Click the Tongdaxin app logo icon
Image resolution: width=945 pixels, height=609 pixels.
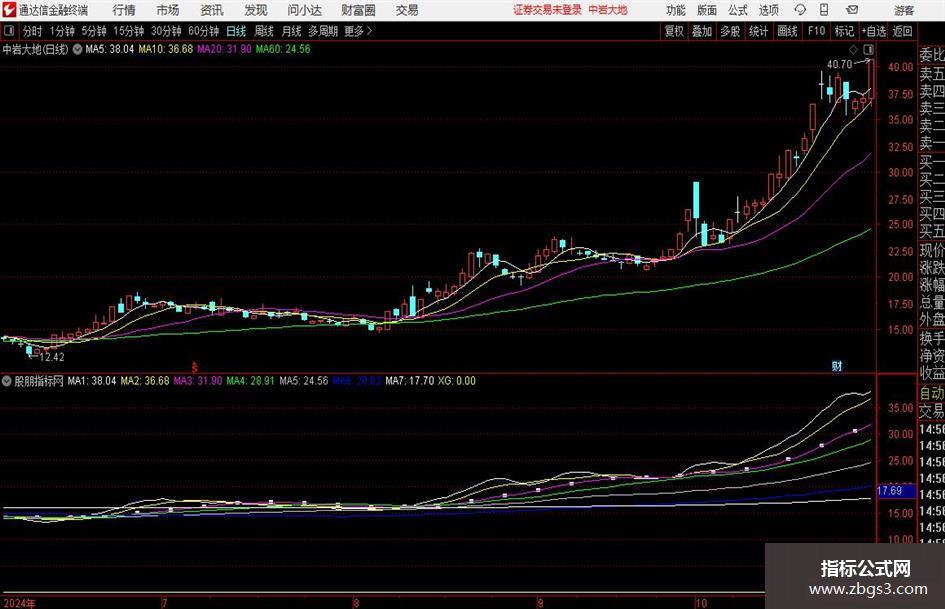[8, 10]
